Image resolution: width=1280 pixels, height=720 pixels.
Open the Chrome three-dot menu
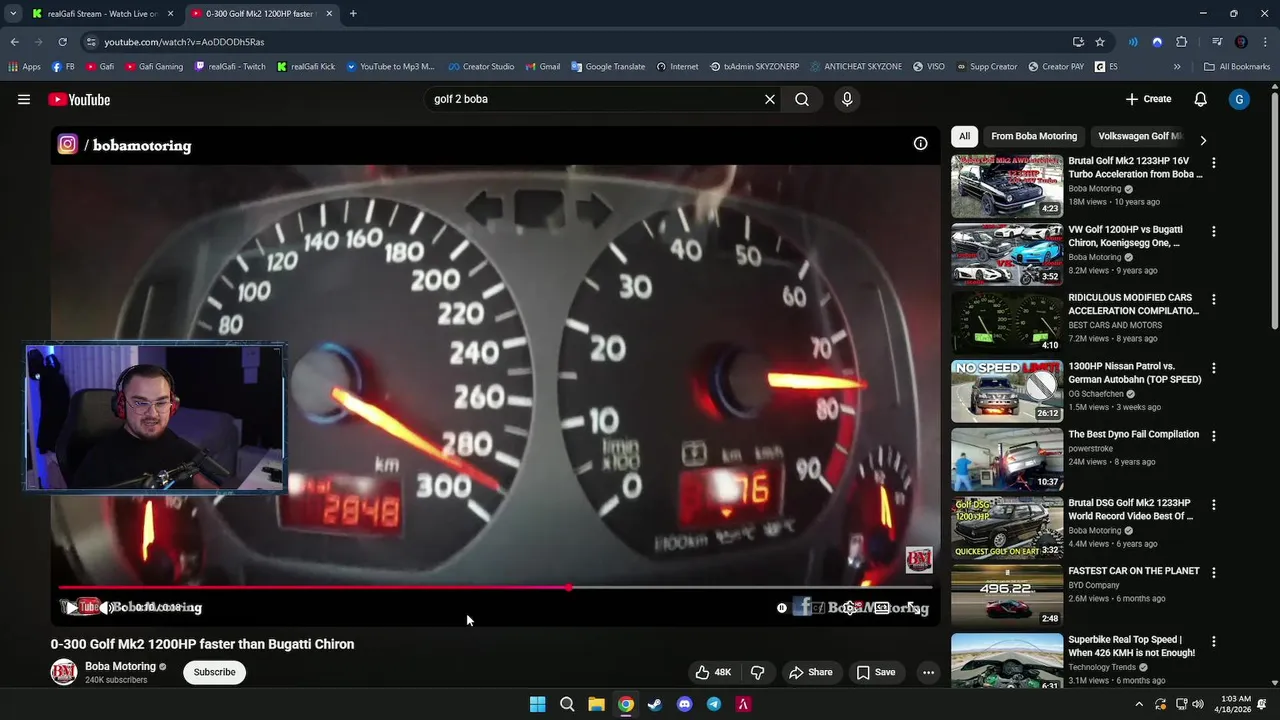1264,42
